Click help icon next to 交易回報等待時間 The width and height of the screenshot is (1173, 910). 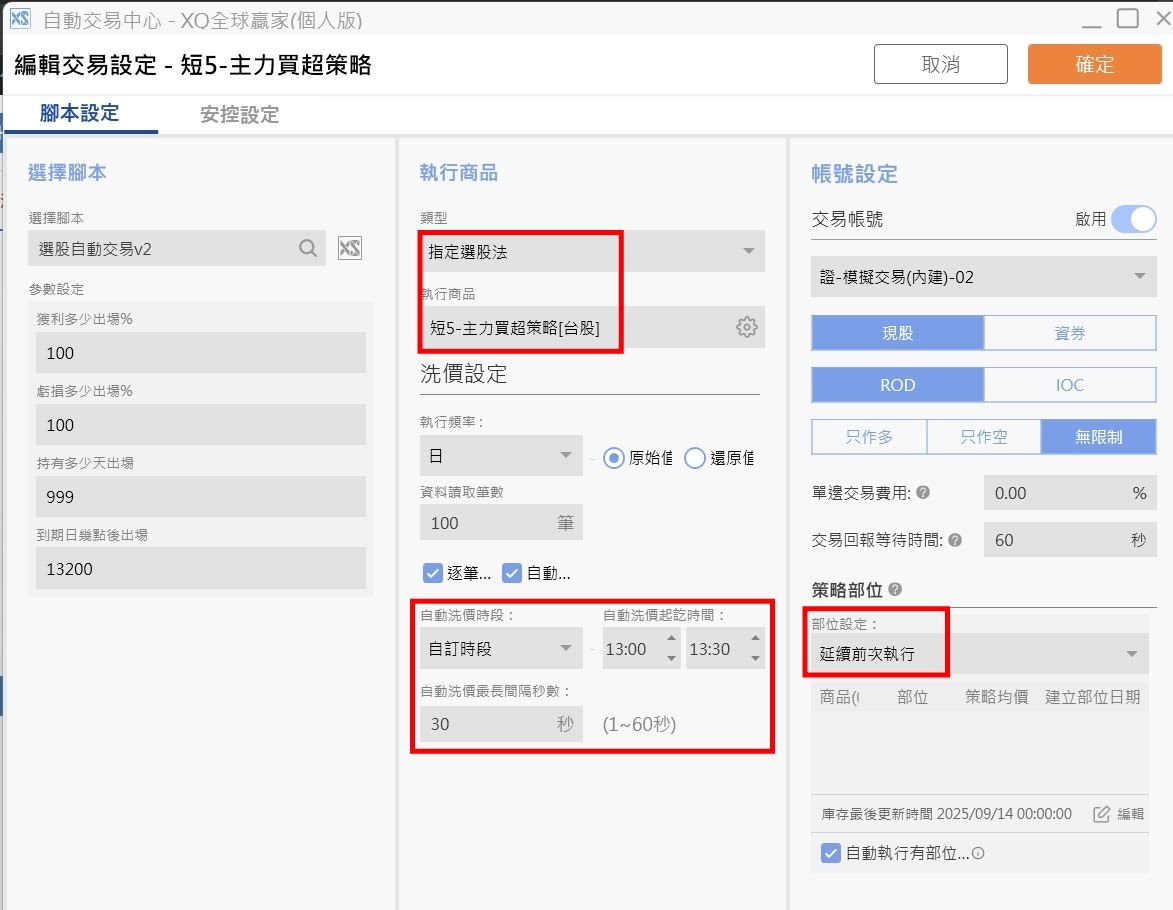tap(955, 540)
